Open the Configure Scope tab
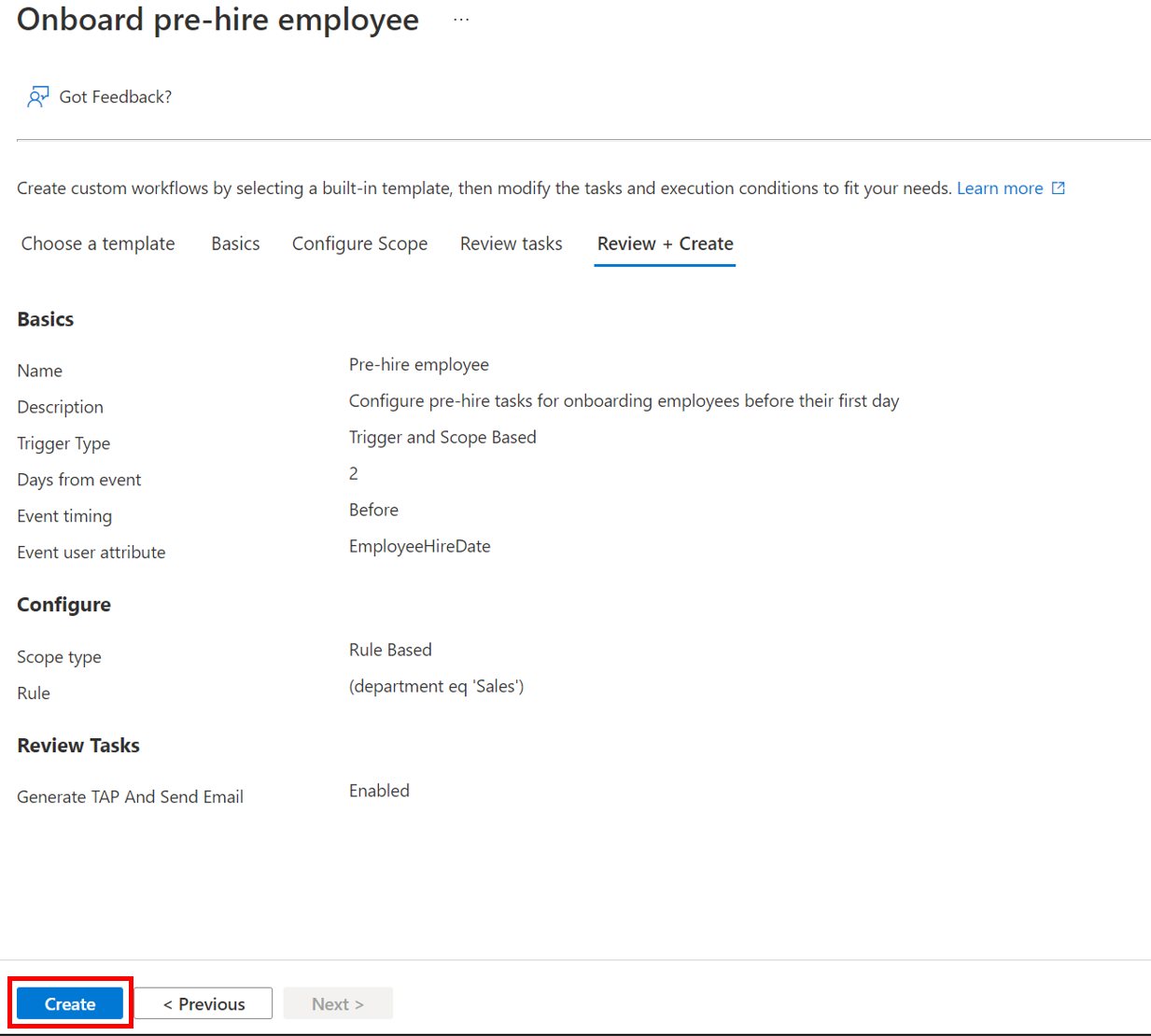Viewport: 1151px width, 1036px height. pyautogui.click(x=359, y=244)
